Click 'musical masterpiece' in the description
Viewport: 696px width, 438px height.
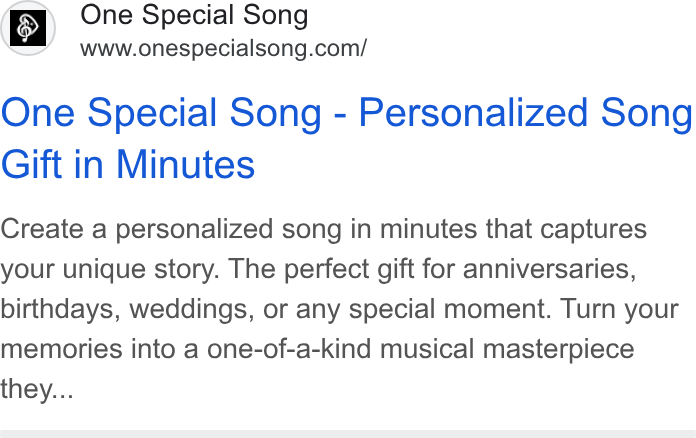click(x=507, y=349)
